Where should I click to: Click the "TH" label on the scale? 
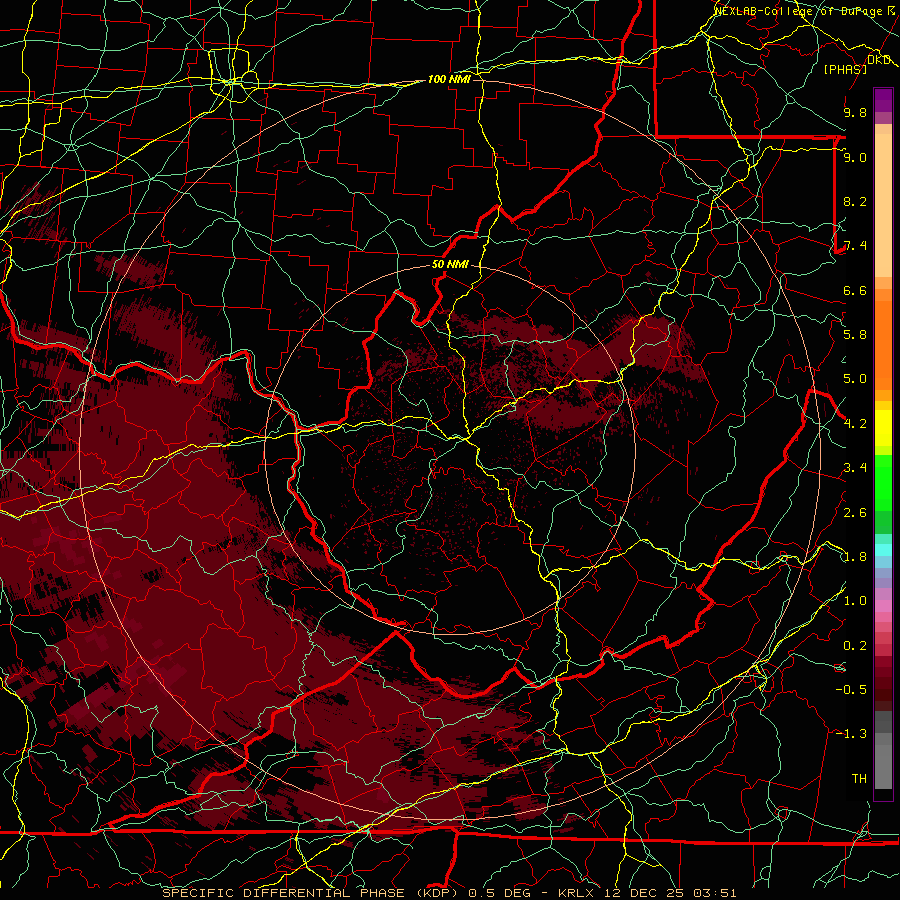coord(859,779)
